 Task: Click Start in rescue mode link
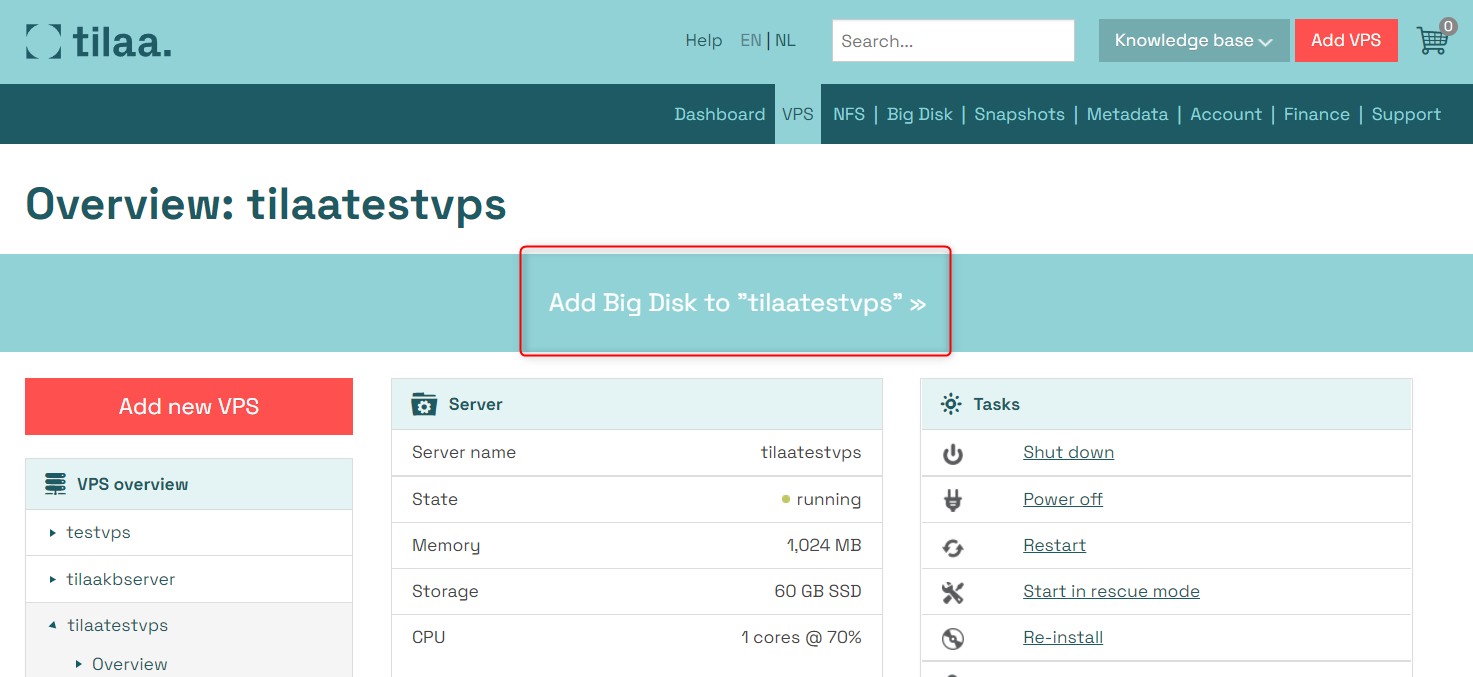(1111, 591)
